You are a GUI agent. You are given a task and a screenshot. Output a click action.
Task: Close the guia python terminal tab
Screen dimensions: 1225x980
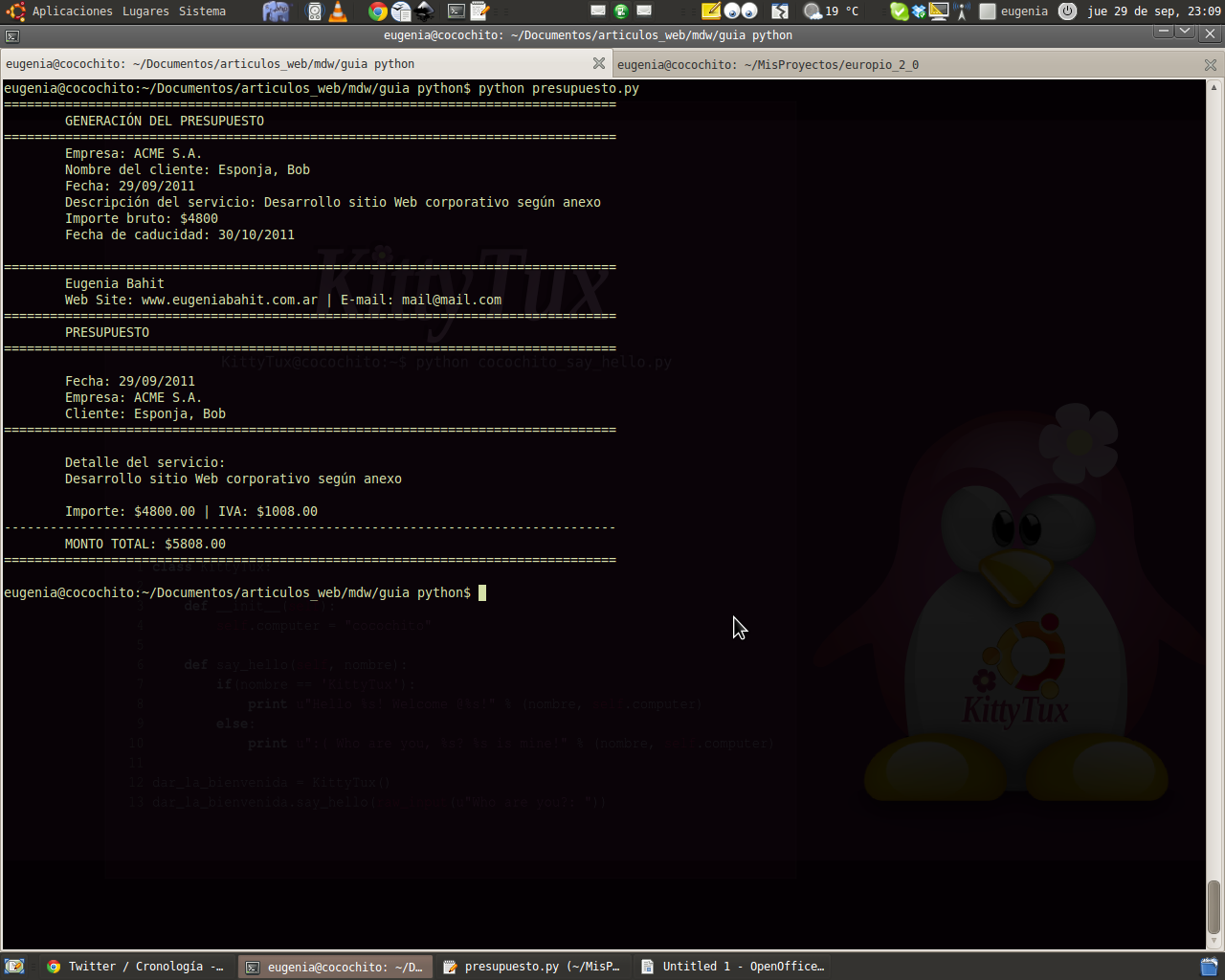[x=599, y=64]
